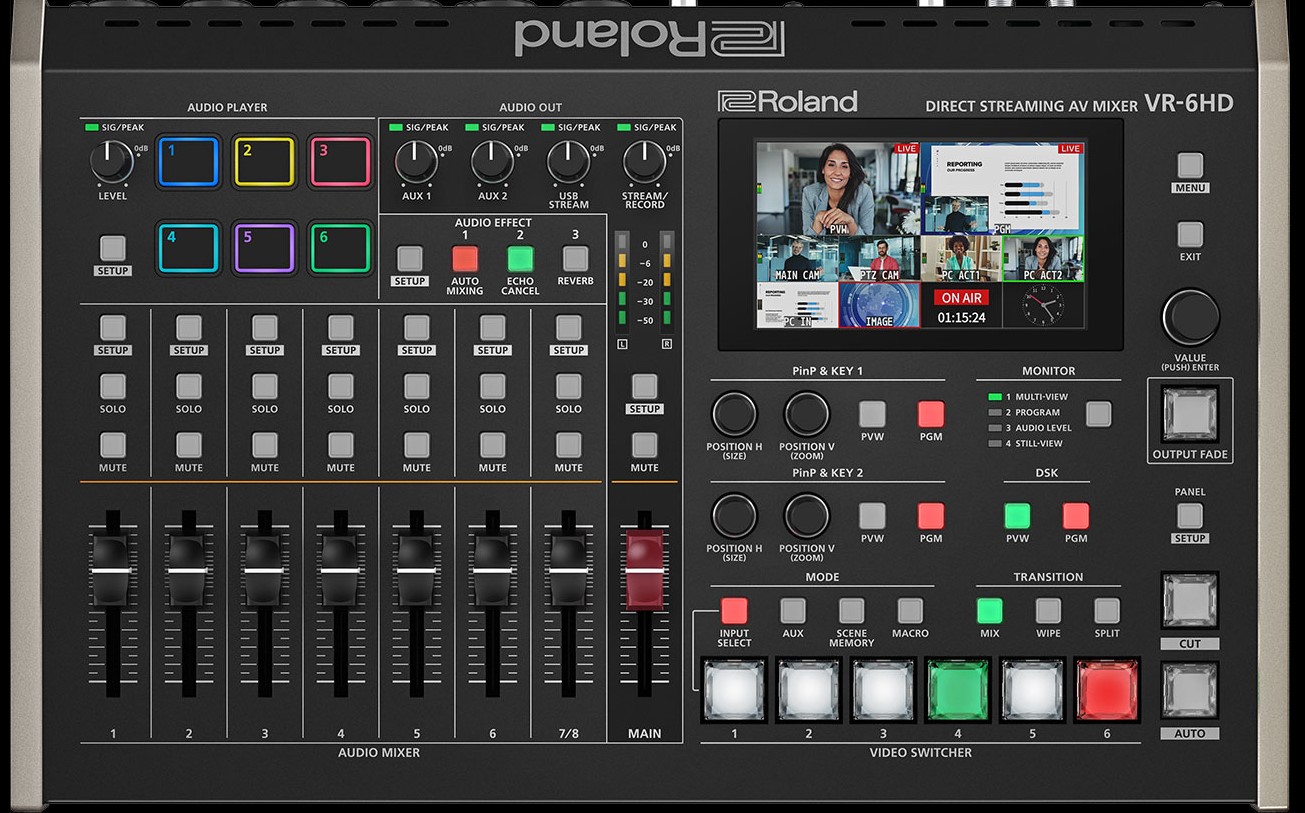The height and width of the screenshot is (813, 1305).
Task: Select the WIPE transition button
Action: pos(1048,610)
